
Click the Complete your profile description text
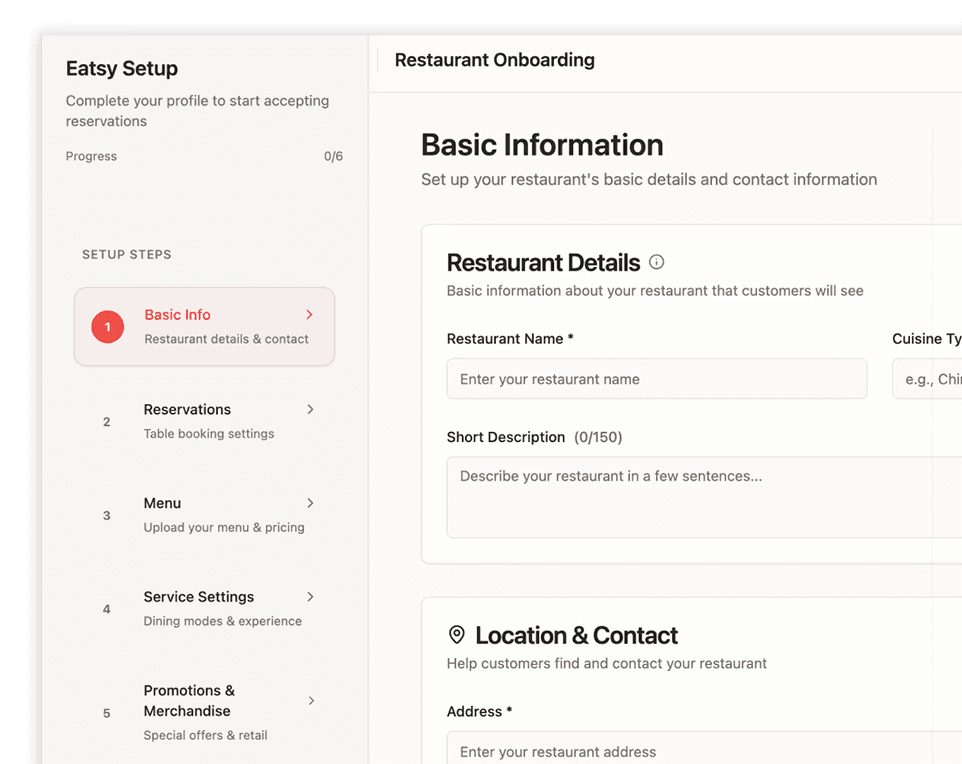[198, 110]
